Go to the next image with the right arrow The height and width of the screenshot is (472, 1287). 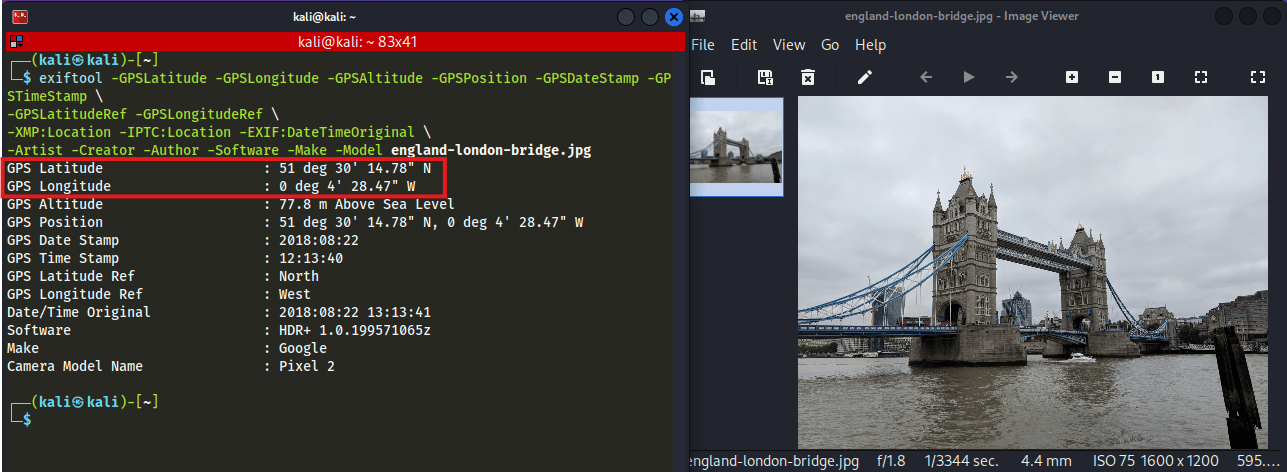(1011, 77)
